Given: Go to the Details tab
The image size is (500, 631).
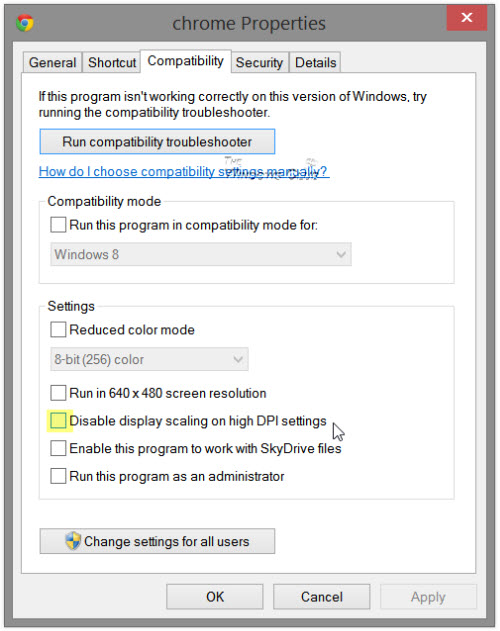Looking at the screenshot, I should 315,62.
